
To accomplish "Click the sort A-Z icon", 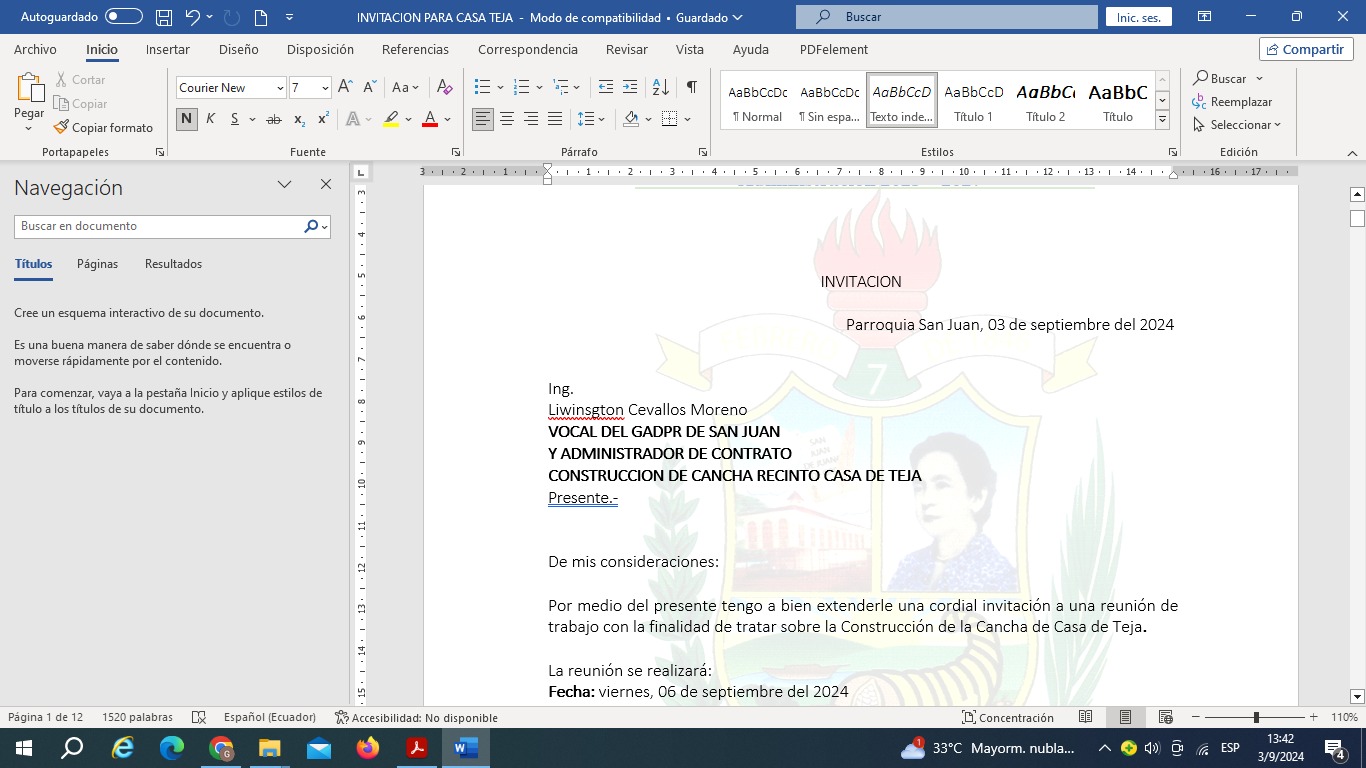I will pos(660,88).
